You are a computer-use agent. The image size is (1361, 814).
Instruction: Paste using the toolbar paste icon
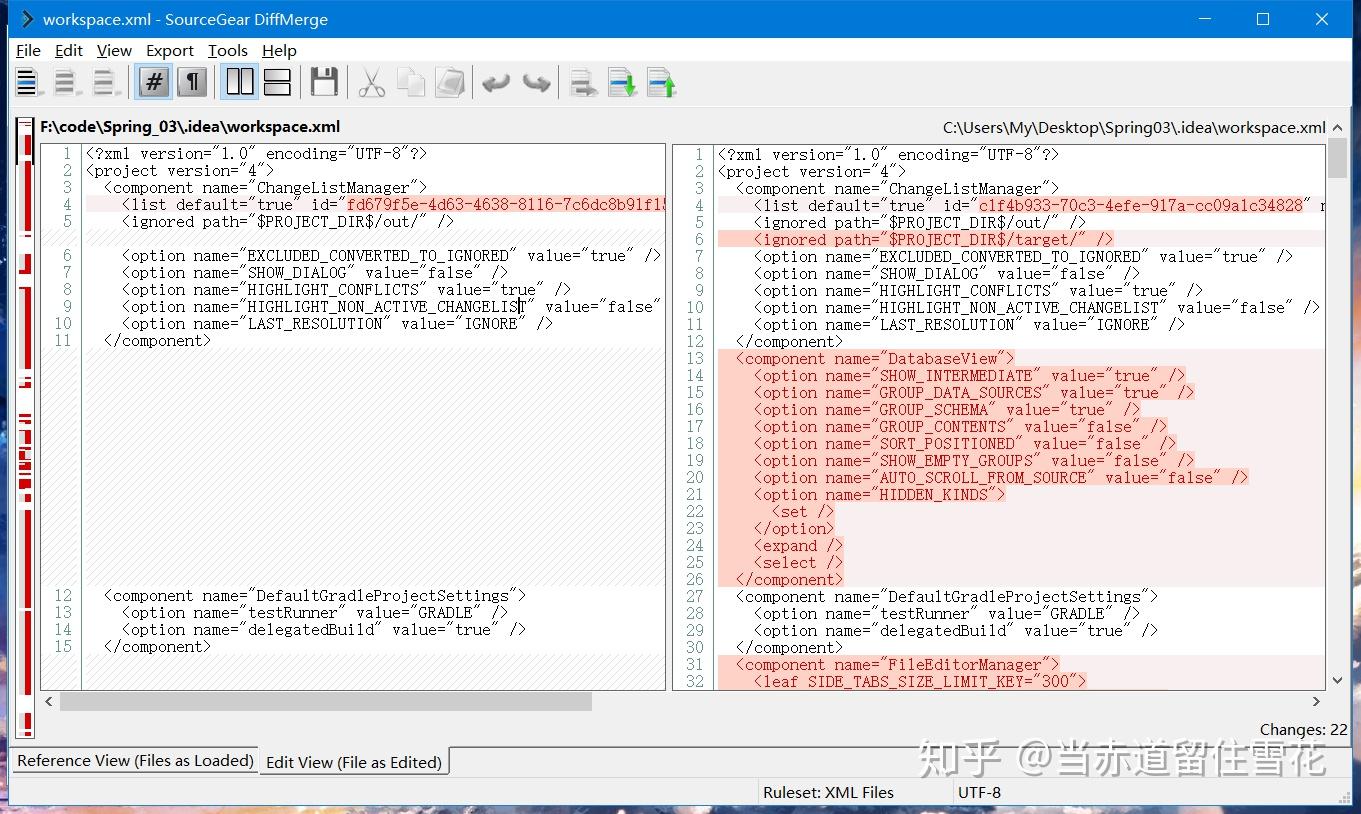[x=450, y=82]
